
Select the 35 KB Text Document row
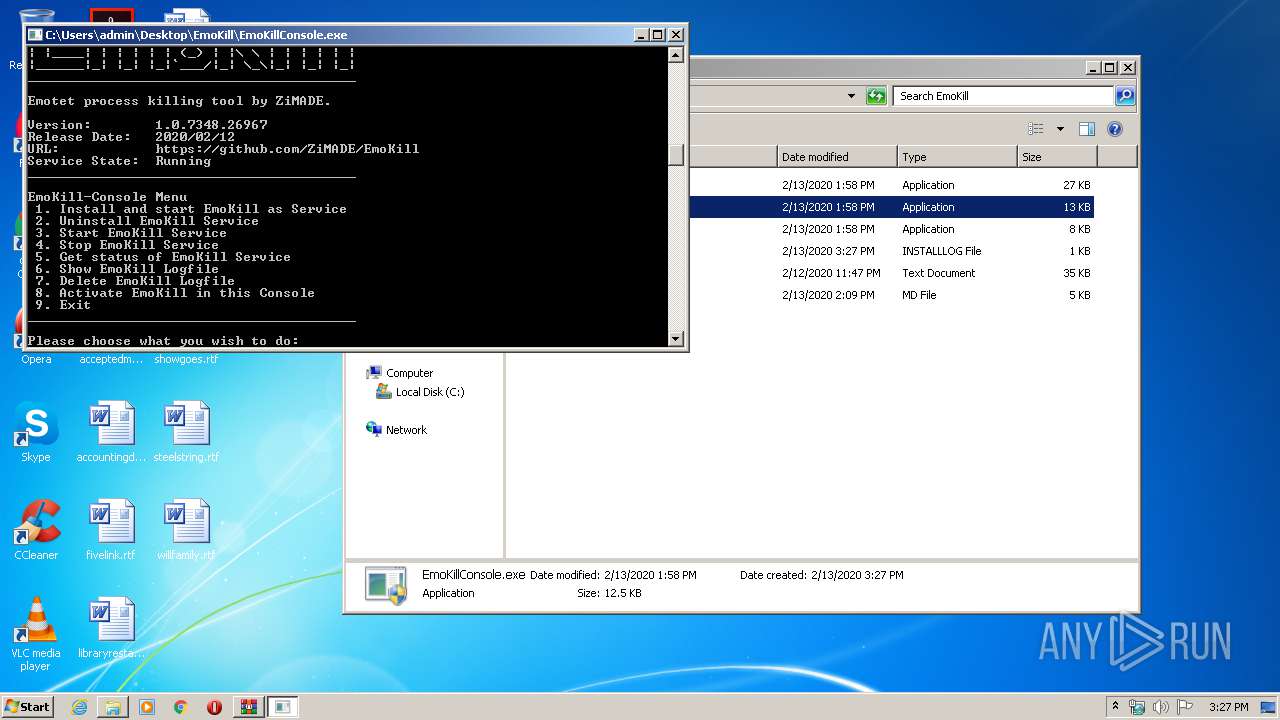point(800,273)
